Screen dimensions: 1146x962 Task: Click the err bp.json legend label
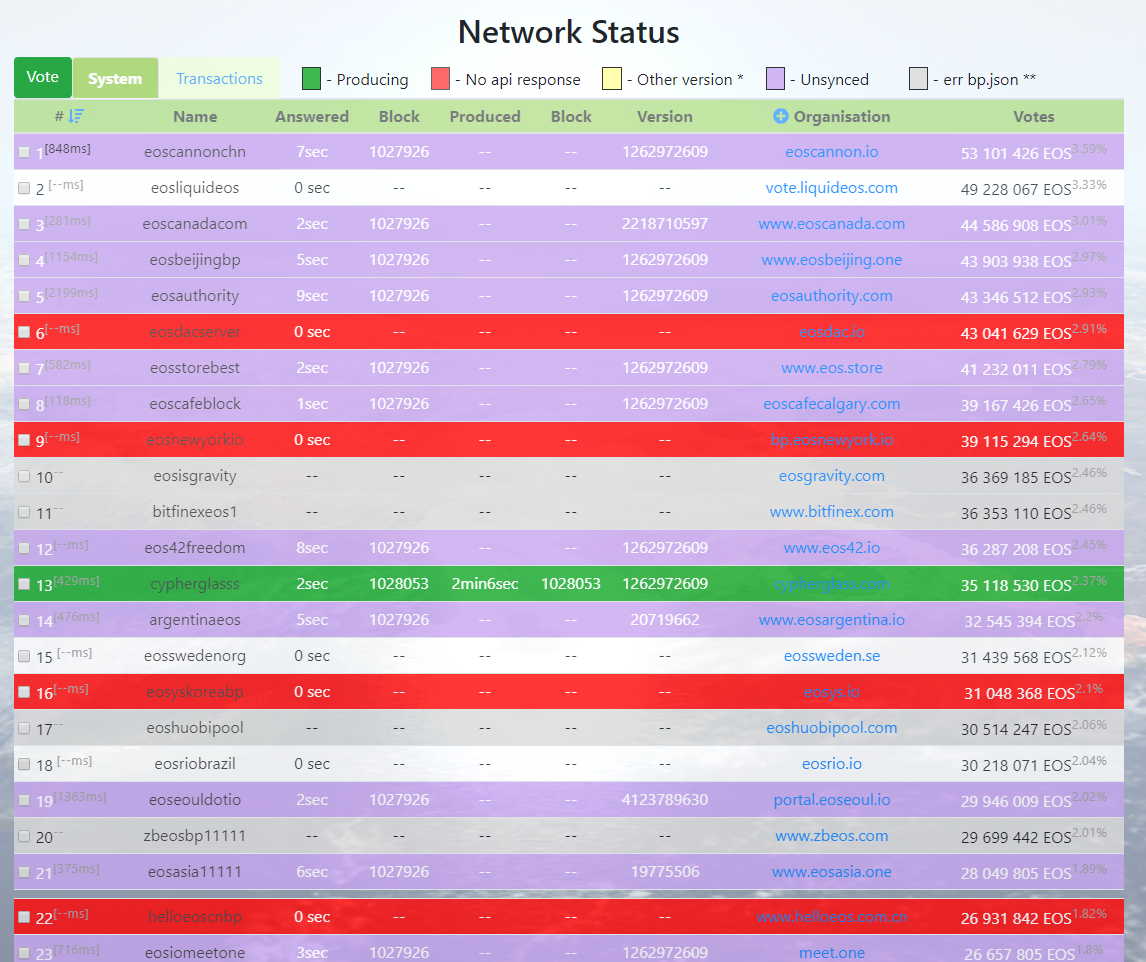point(984,79)
